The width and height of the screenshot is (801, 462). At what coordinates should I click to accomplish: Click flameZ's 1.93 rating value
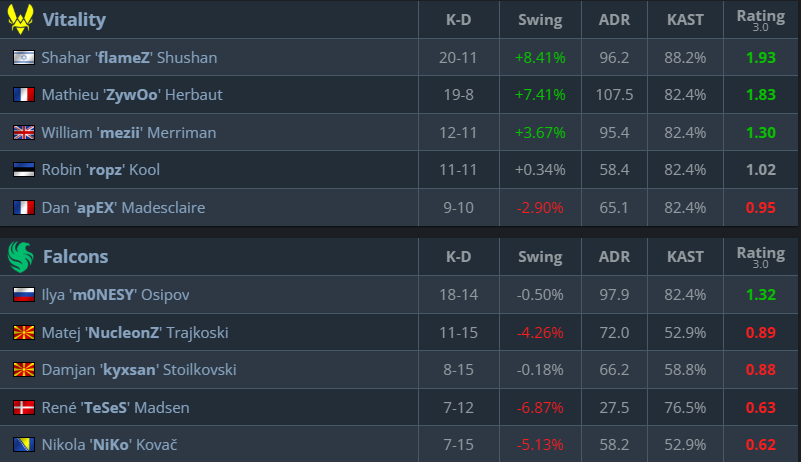760,58
